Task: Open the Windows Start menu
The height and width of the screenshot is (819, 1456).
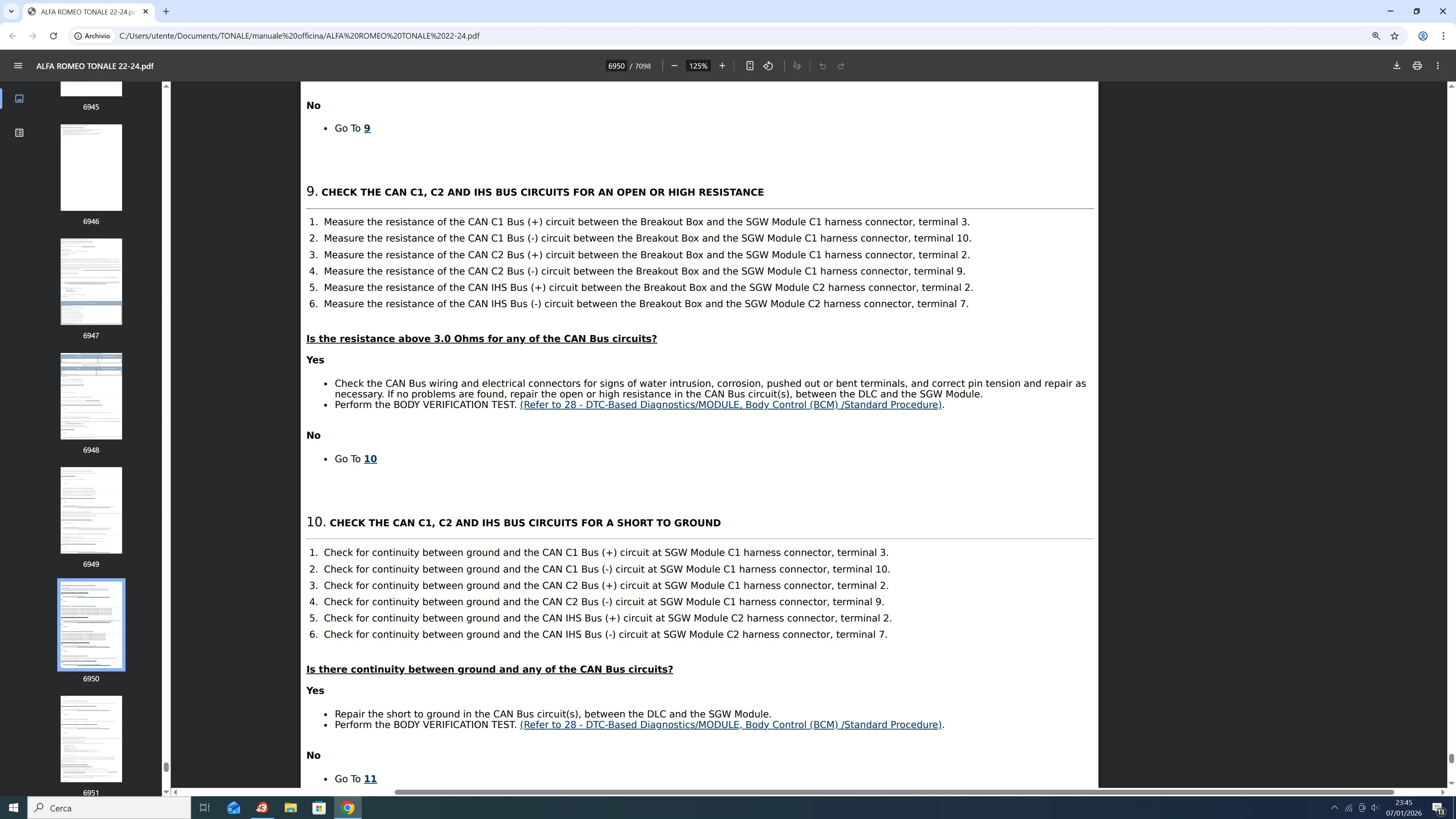Action: click(x=14, y=808)
